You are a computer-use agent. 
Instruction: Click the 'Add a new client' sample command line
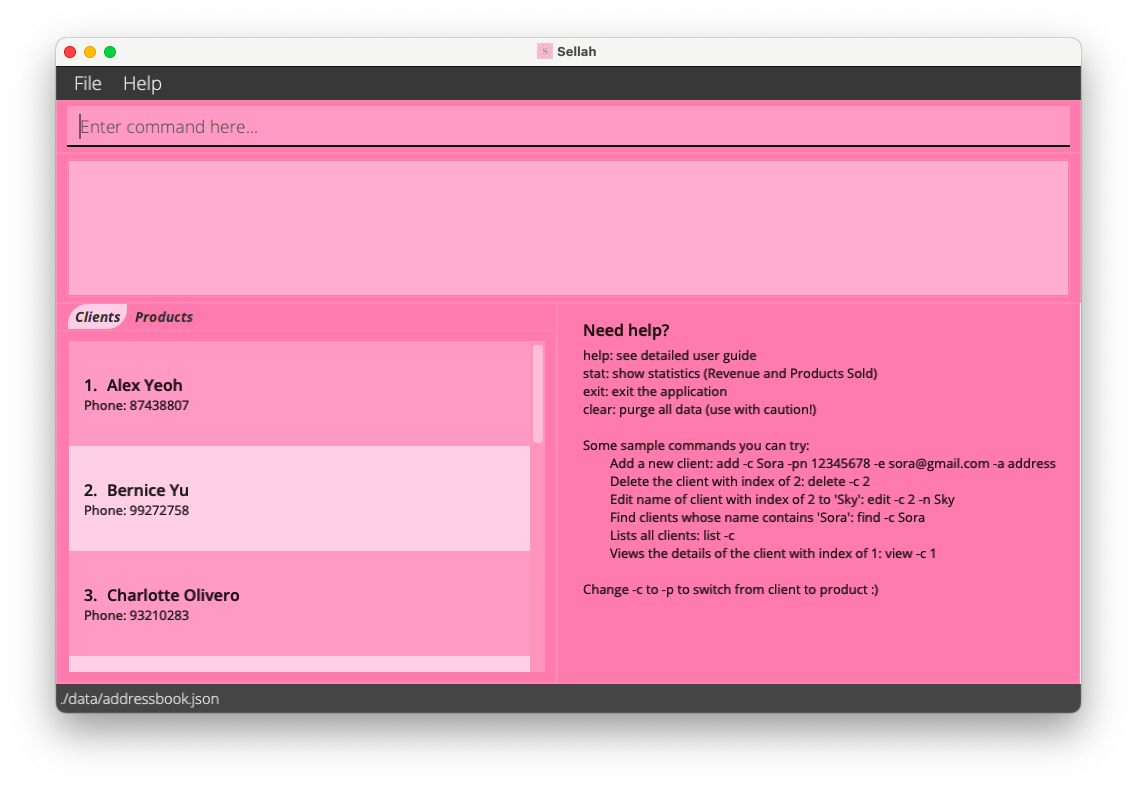pyautogui.click(x=832, y=464)
